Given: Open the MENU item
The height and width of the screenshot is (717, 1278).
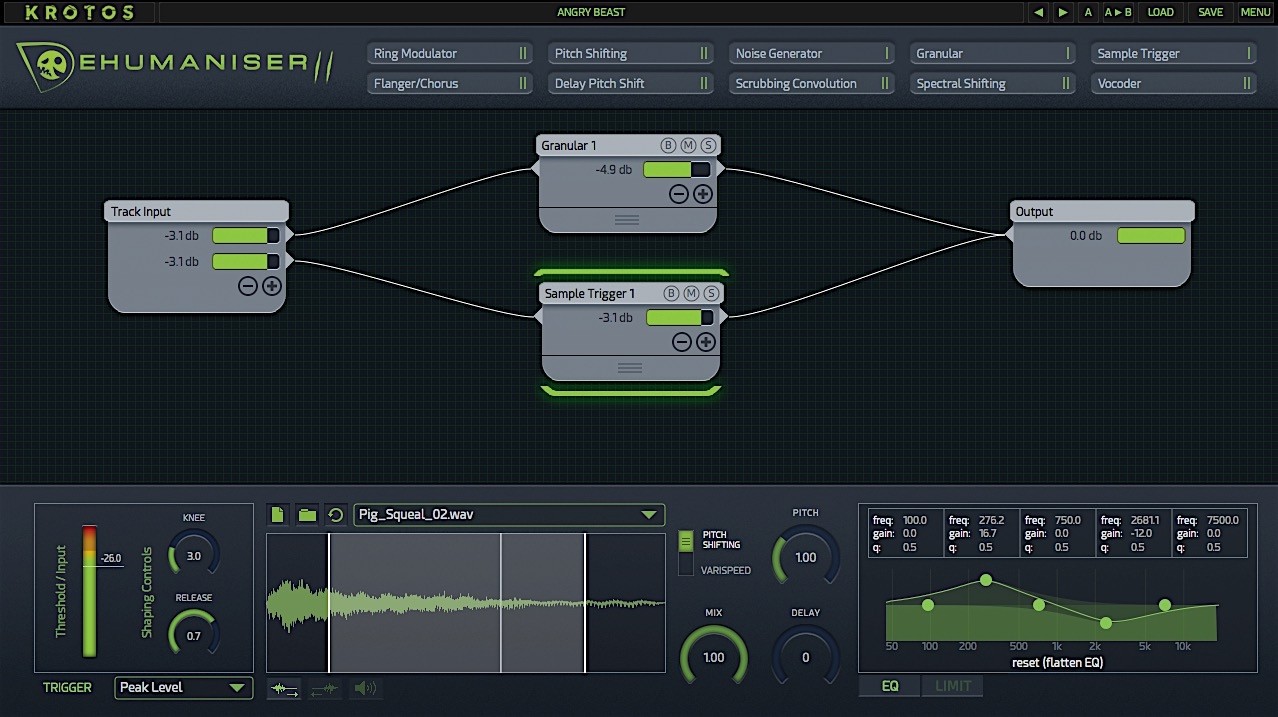Looking at the screenshot, I should (x=1255, y=12).
